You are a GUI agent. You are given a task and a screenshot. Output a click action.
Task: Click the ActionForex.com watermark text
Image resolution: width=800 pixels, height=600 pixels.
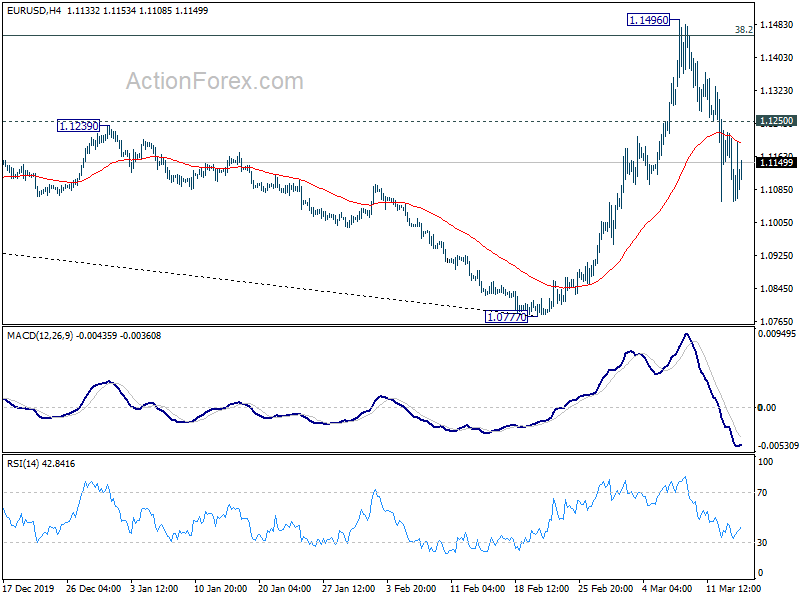coord(214,81)
